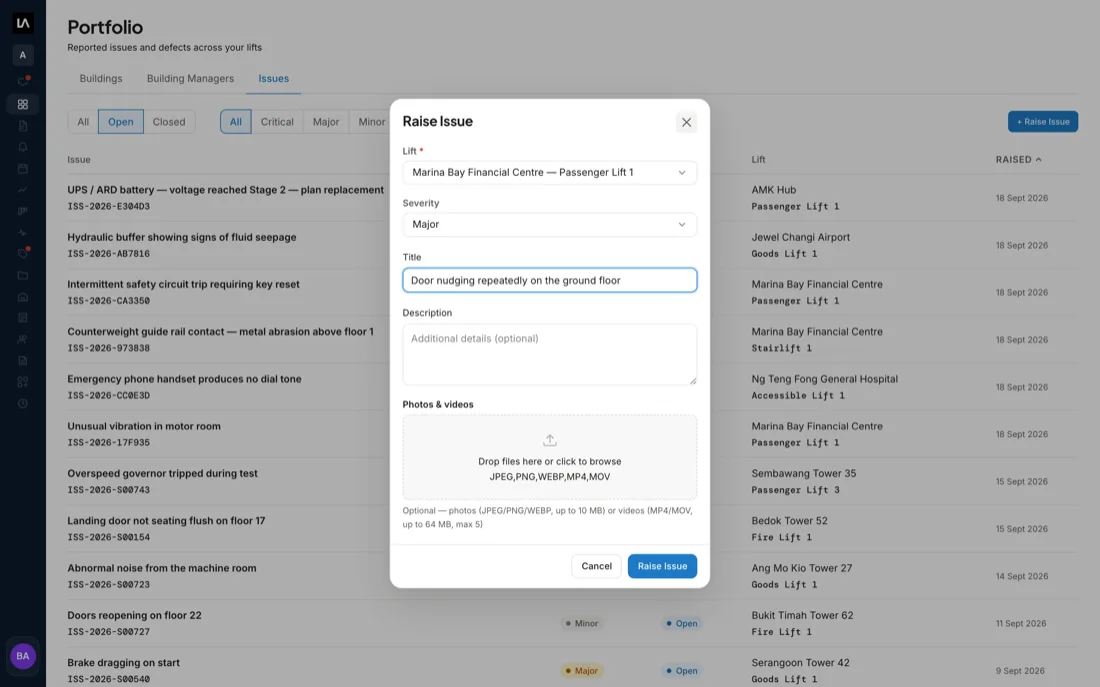Image resolution: width=1100 pixels, height=687 pixels.
Task: Open 'Overspeed governor tripped during test' issue
Action: click(162, 473)
